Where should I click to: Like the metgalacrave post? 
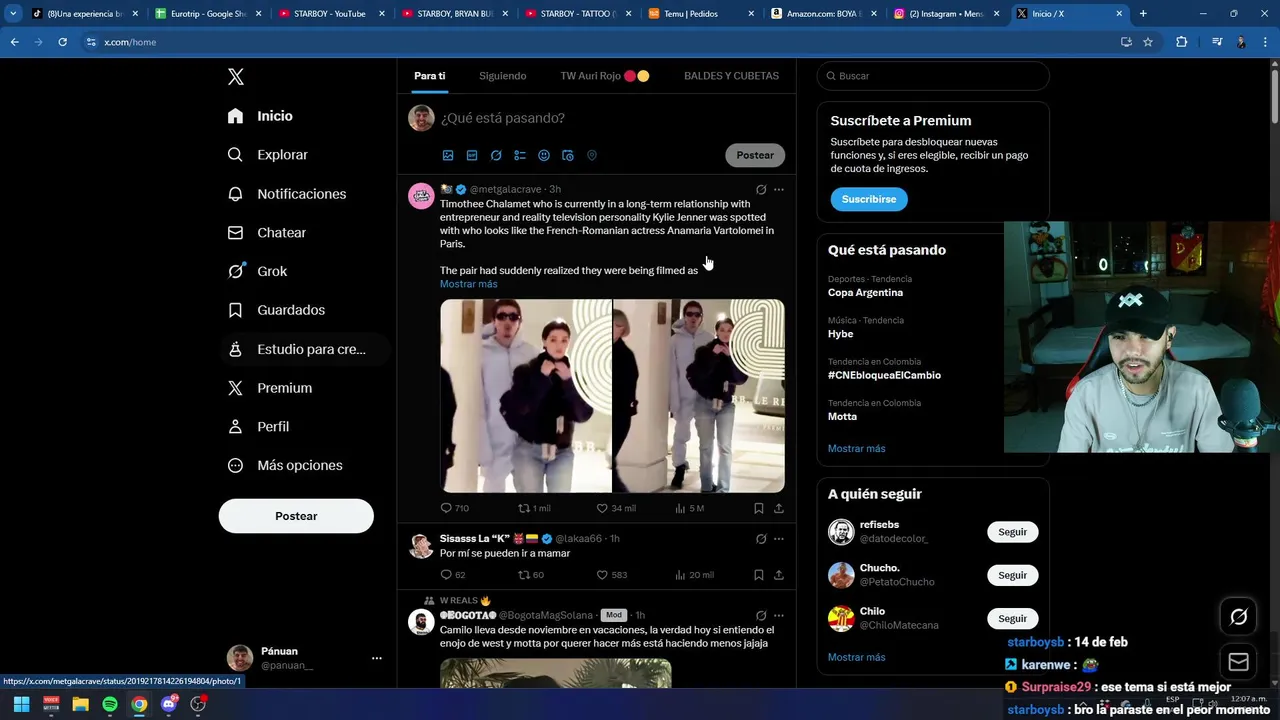pyautogui.click(x=616, y=508)
